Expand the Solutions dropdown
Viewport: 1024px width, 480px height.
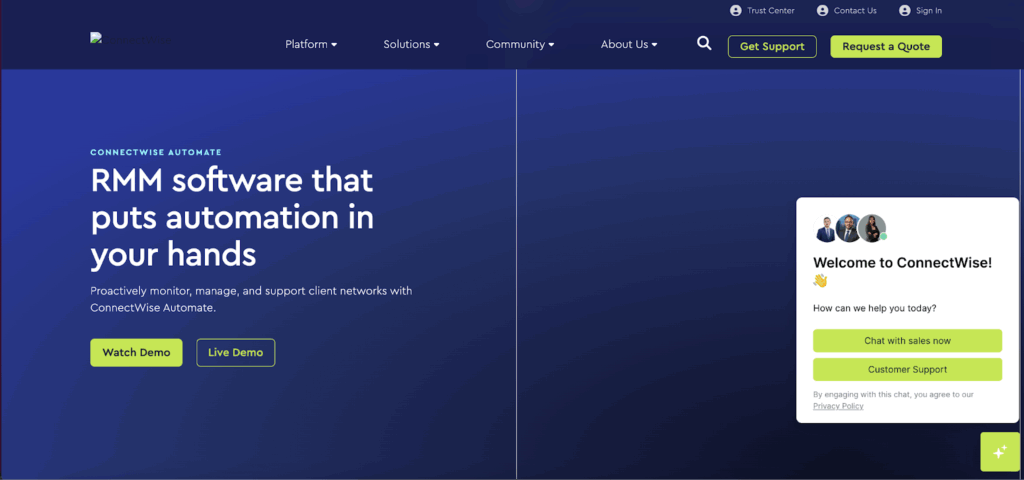(411, 45)
